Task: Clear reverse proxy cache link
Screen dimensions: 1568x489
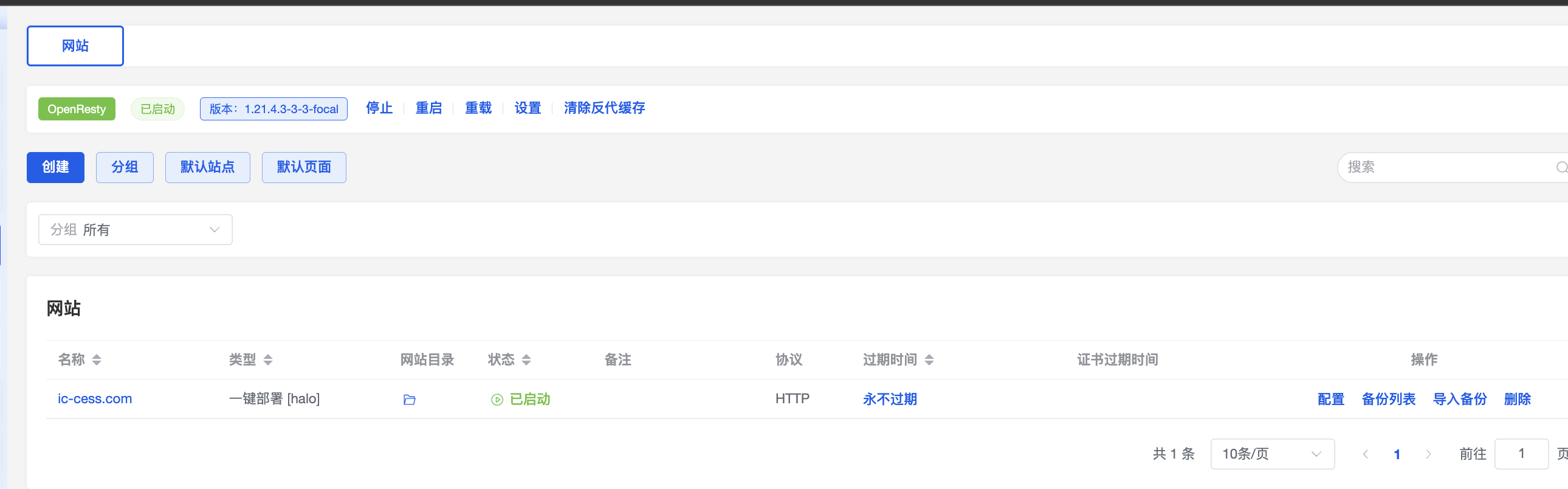Action: (x=604, y=108)
